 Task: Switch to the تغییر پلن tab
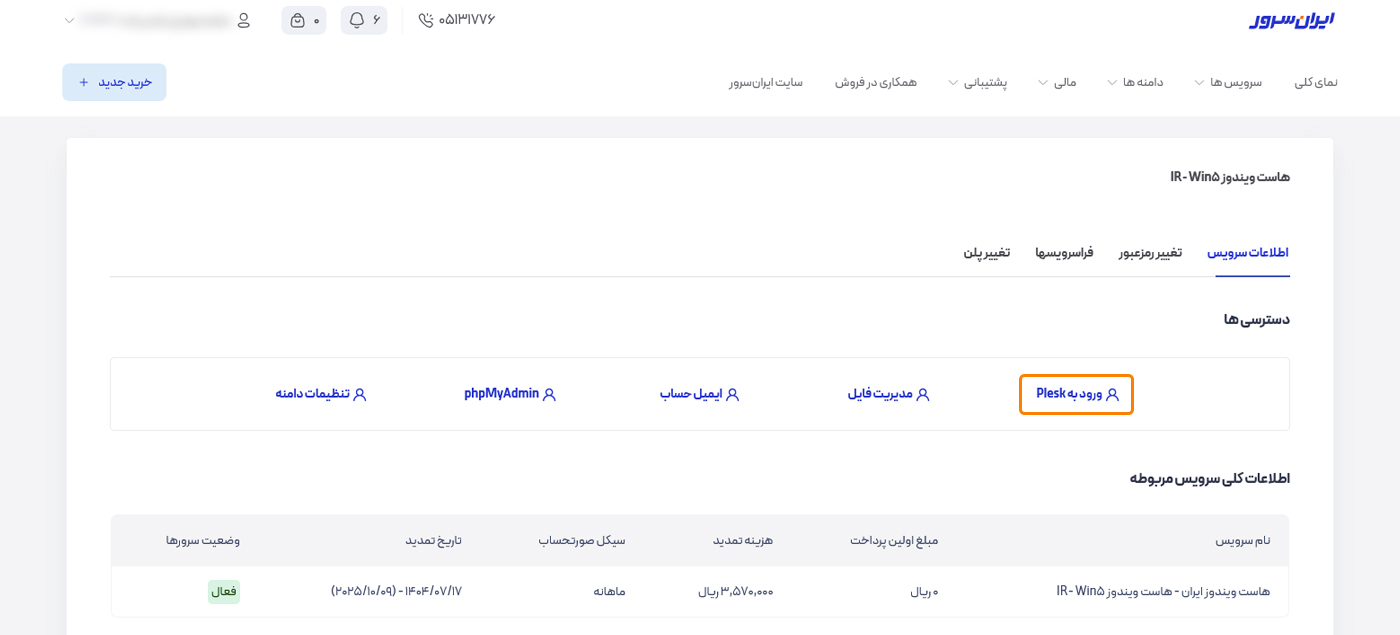986,252
